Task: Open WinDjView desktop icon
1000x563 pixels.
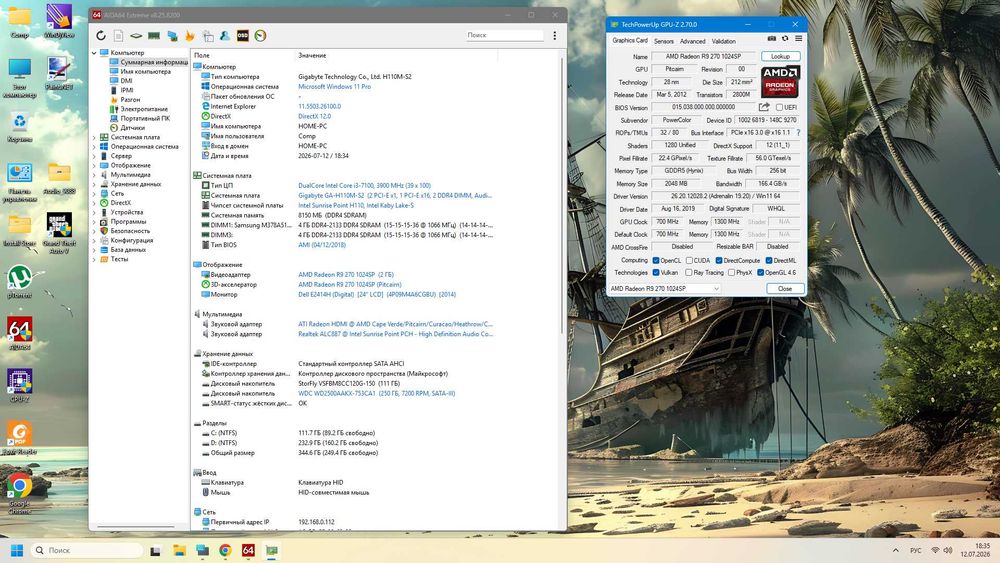Action: (59, 21)
